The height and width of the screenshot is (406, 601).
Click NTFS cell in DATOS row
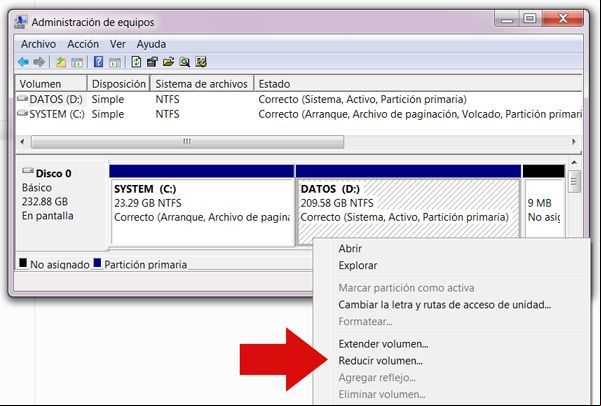167,99
